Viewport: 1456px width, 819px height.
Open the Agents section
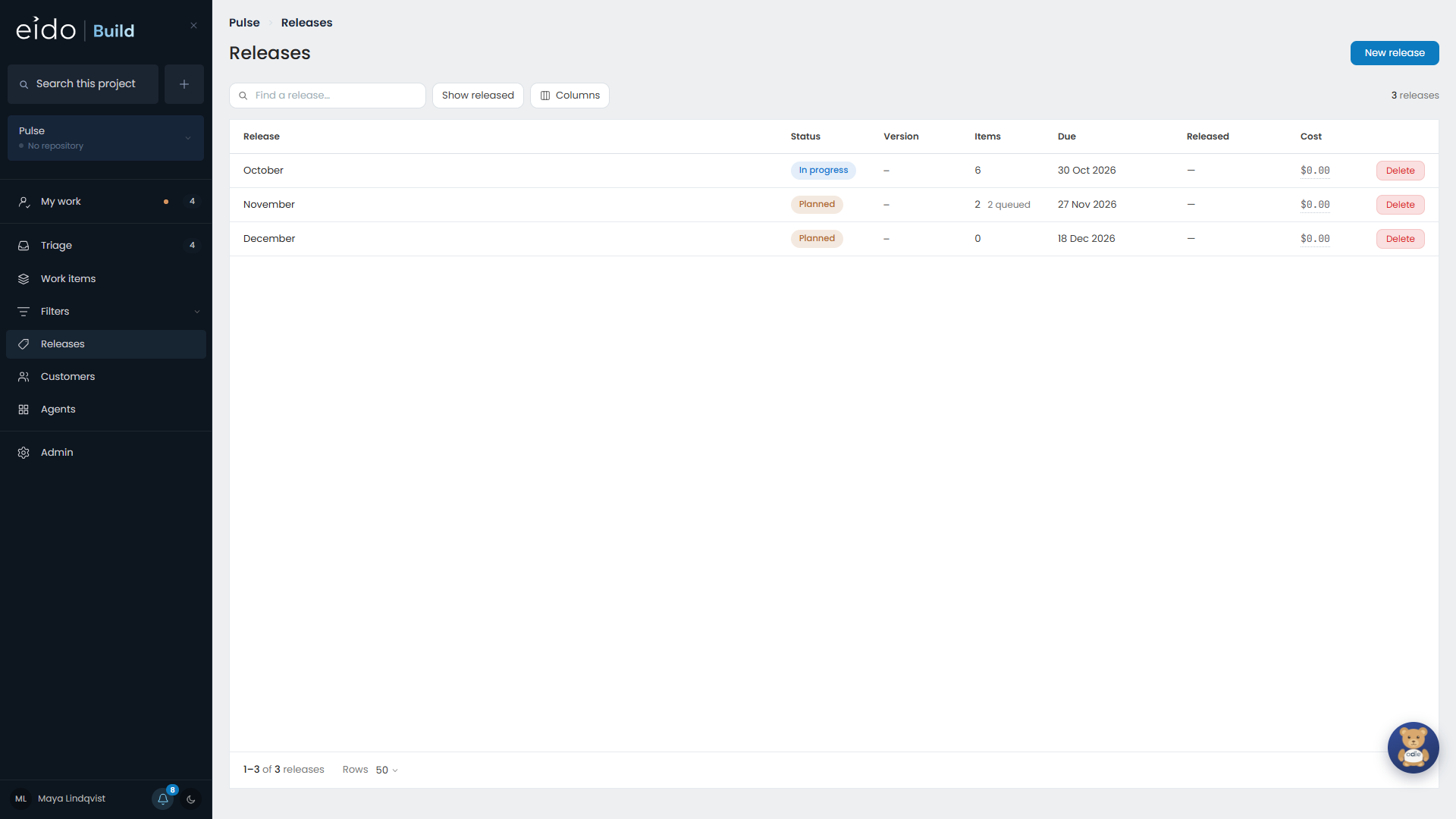106,409
